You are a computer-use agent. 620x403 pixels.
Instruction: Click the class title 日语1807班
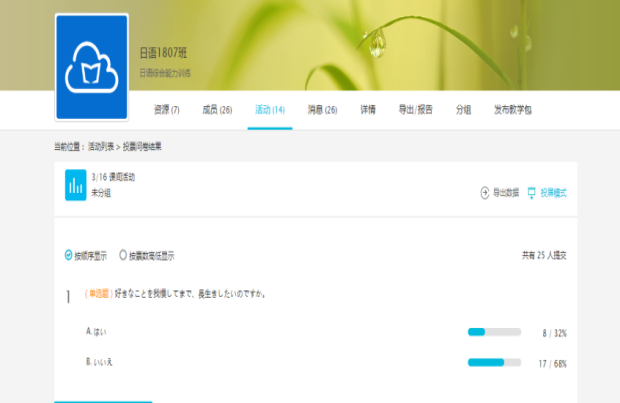(x=162, y=52)
